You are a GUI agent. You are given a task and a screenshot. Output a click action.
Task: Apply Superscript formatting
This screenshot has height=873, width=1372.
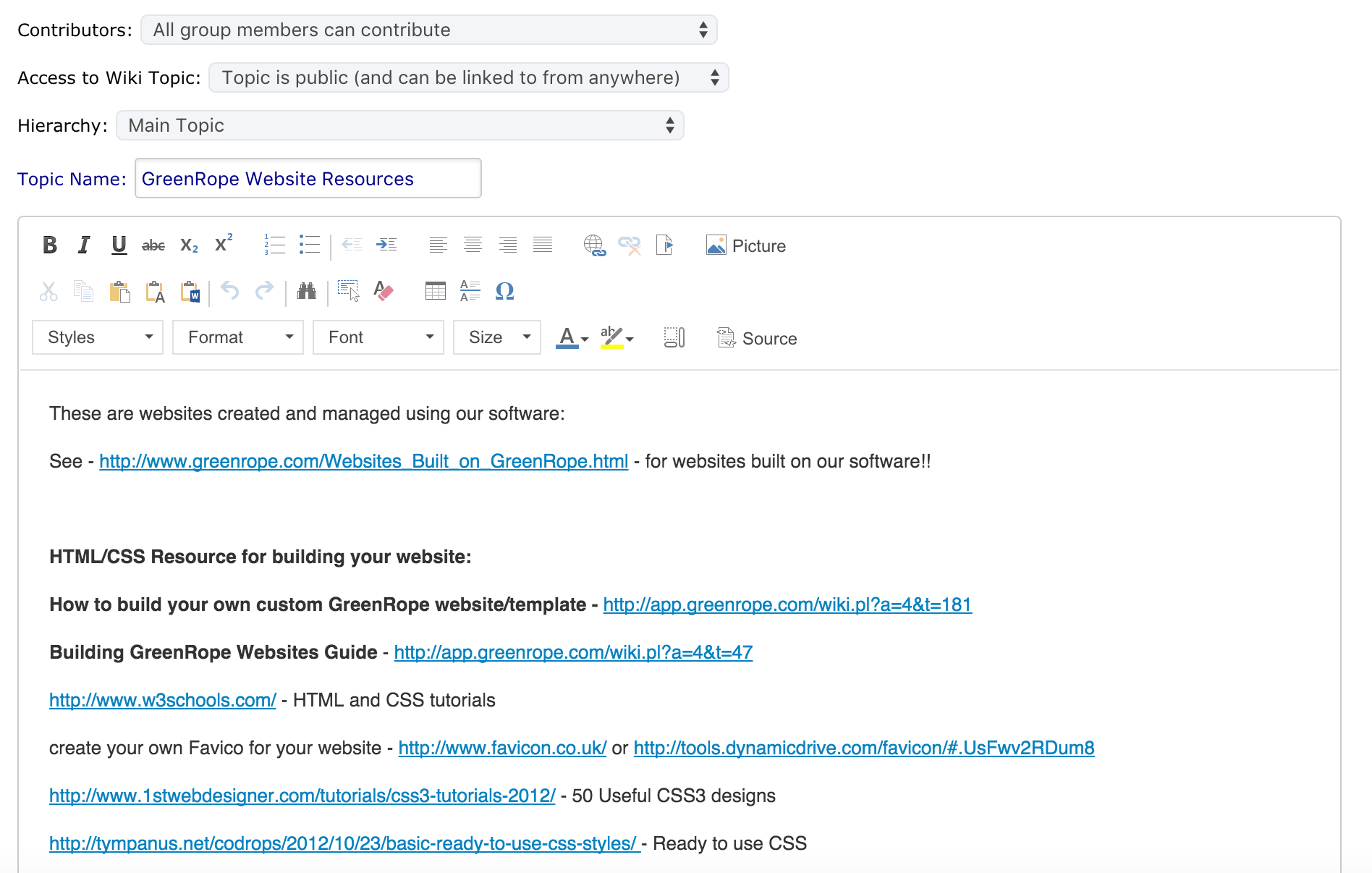click(224, 244)
